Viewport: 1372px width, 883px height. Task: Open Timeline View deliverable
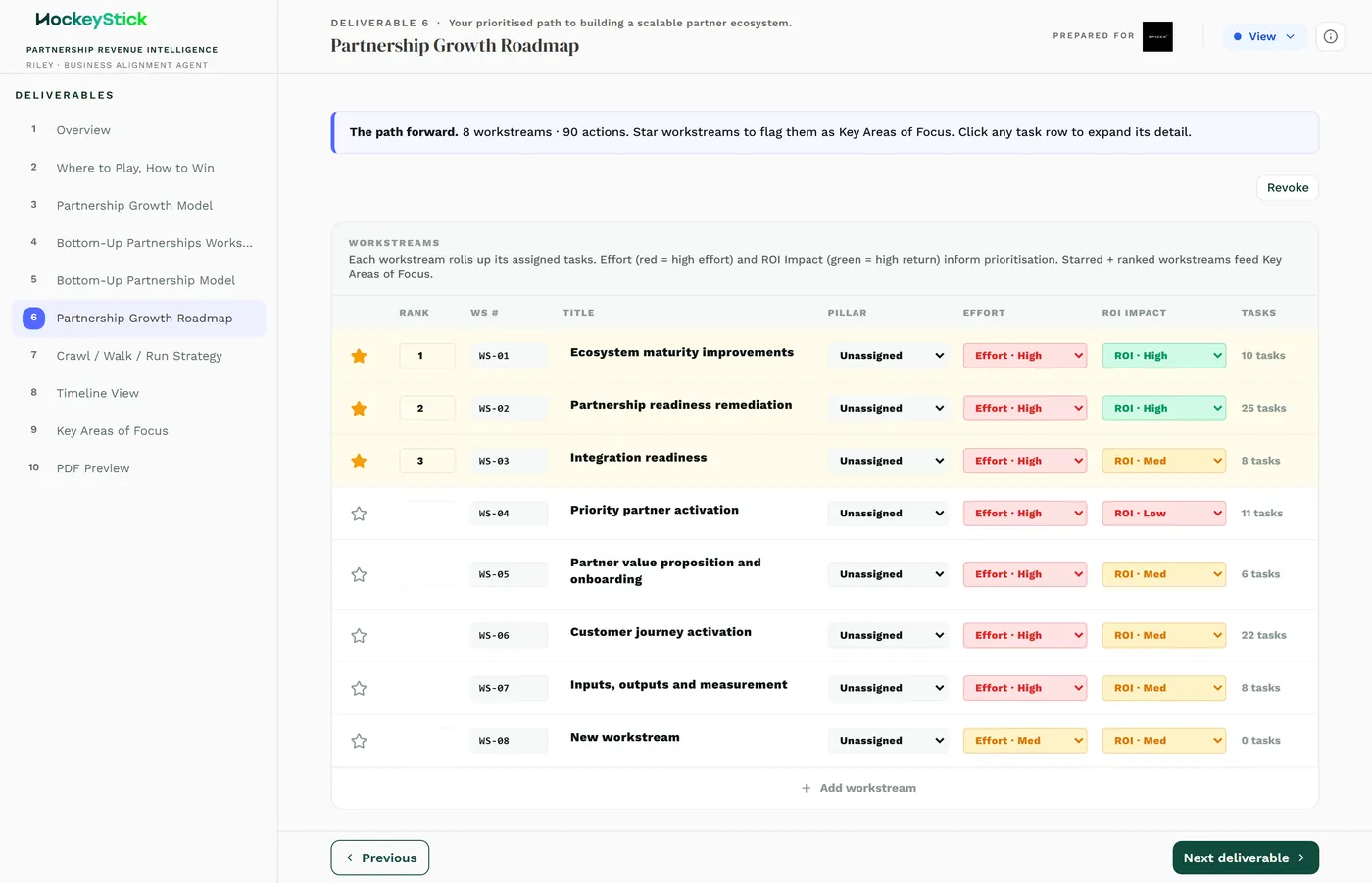(x=138, y=393)
